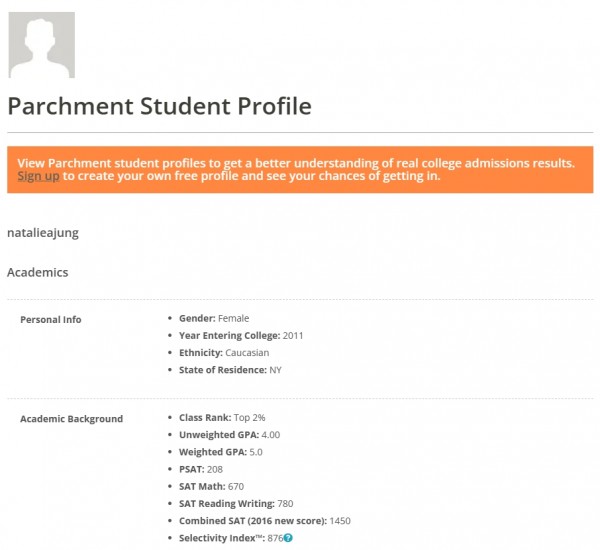Click the SAT Math 670 entry
600x550 pixels.
[211, 486]
